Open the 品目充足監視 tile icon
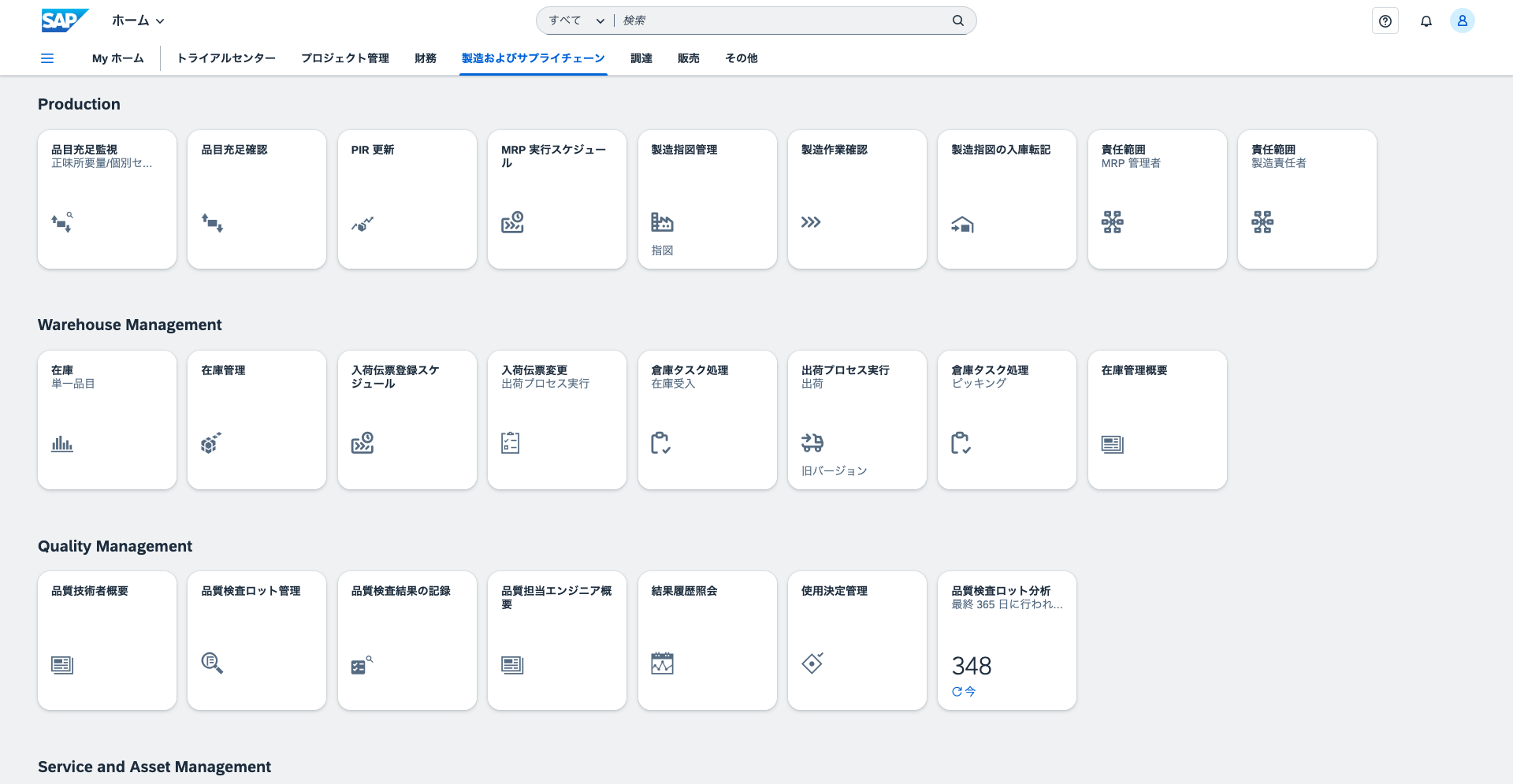This screenshot has width=1513, height=784. coord(62,222)
